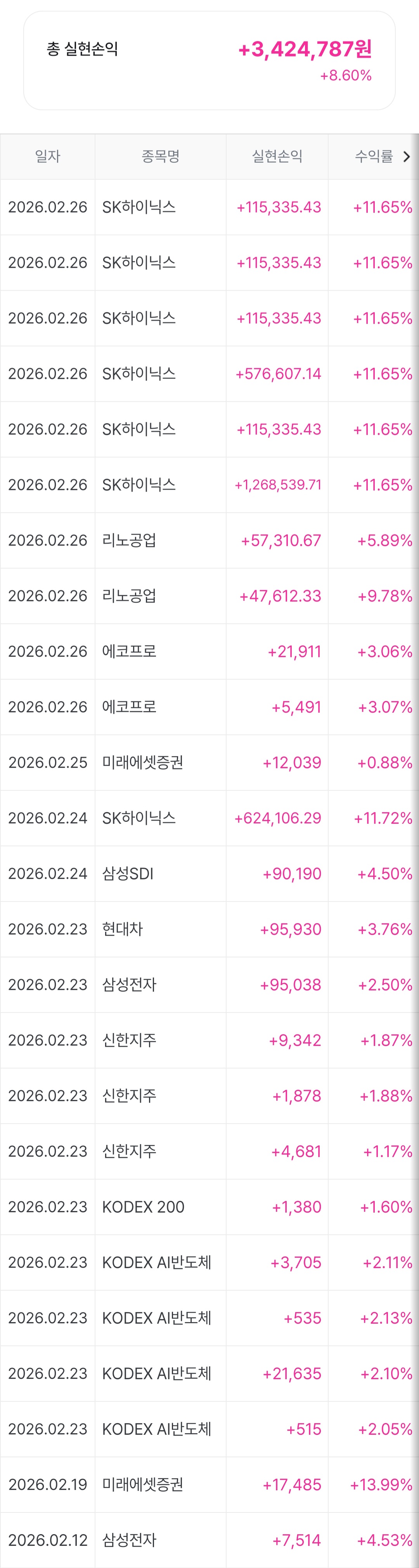Open 리노공업 row with +9.78% return
The image size is (419, 1568).
click(x=209, y=596)
